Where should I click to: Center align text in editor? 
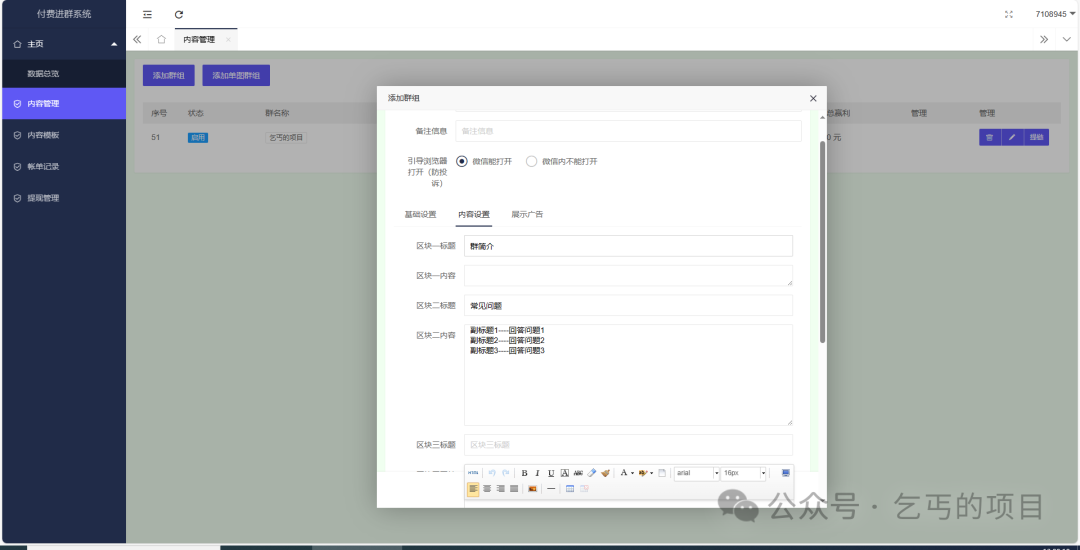click(x=487, y=489)
